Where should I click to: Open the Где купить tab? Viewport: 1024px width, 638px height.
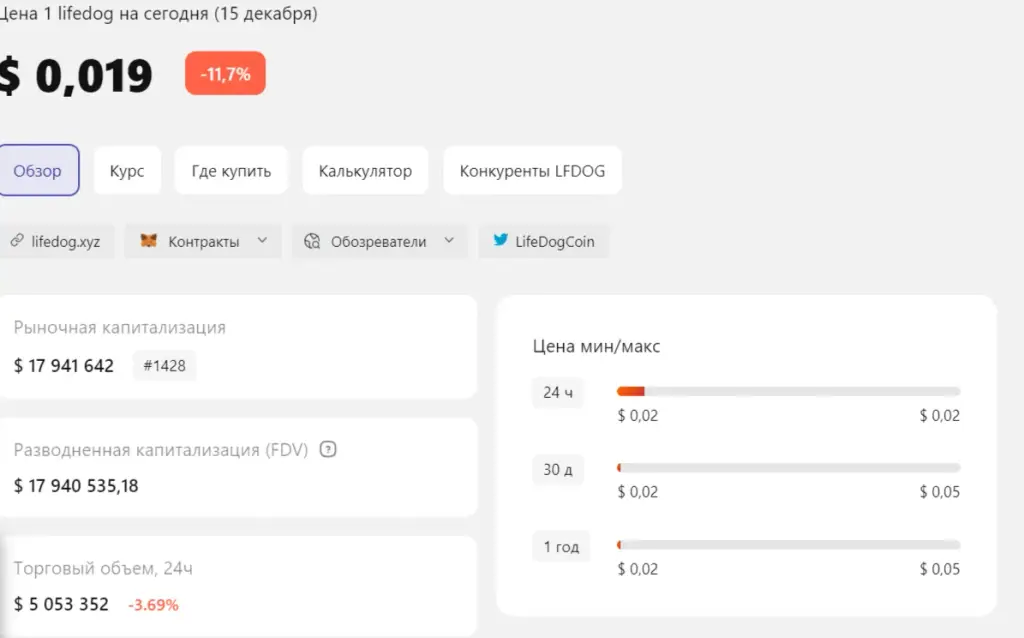(231, 170)
